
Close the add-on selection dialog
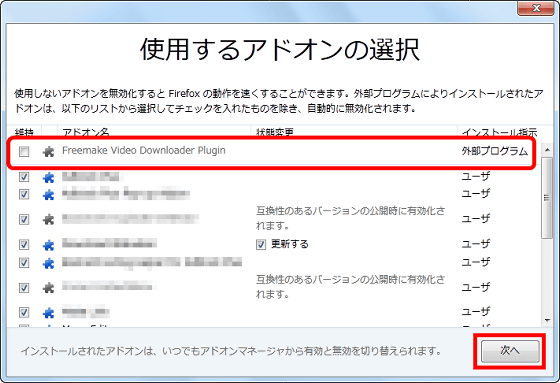(x=535, y=8)
